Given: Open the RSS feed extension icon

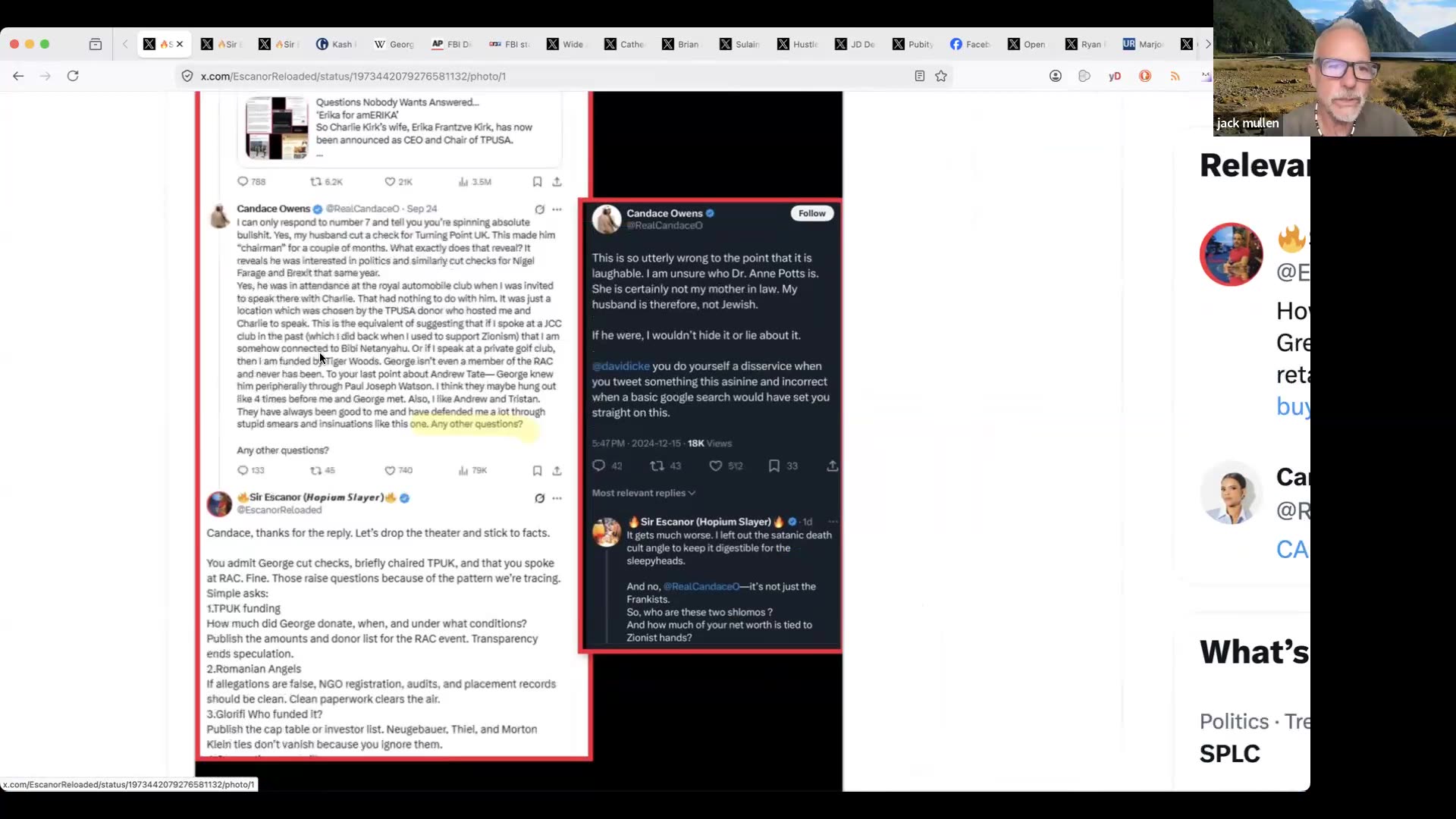Looking at the screenshot, I should tap(1175, 76).
